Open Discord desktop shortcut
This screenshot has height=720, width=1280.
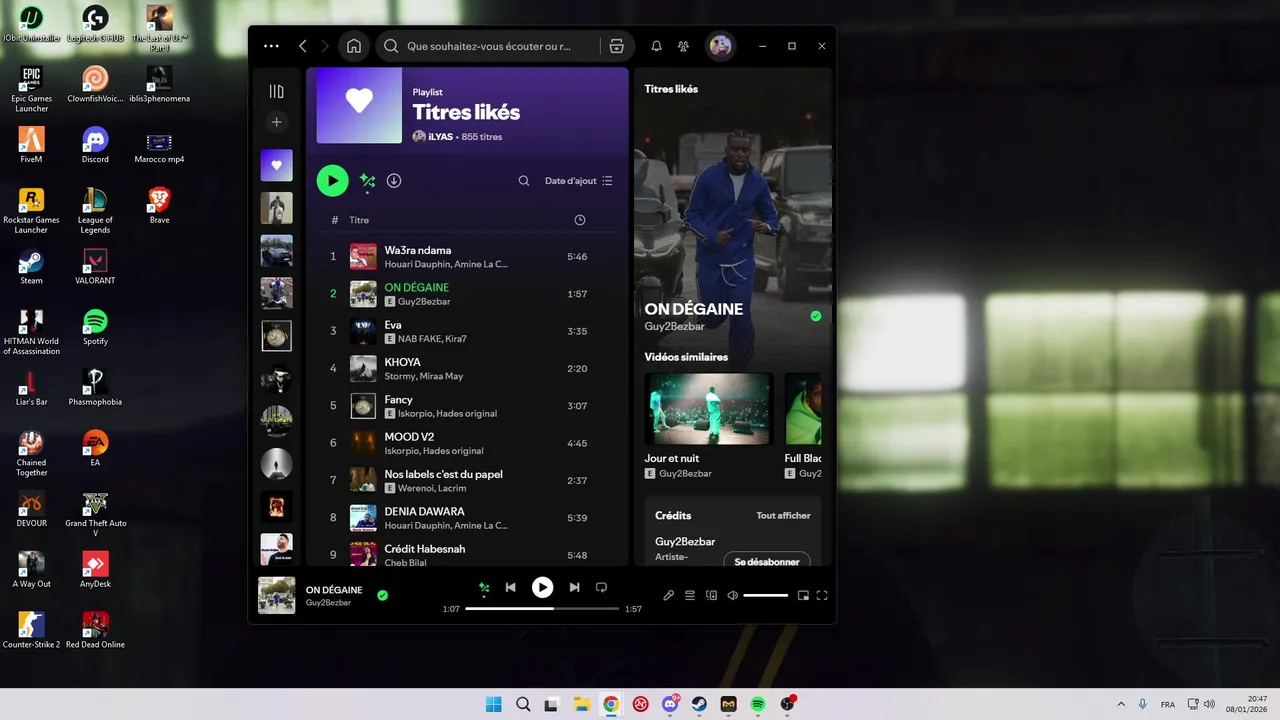coord(95,145)
